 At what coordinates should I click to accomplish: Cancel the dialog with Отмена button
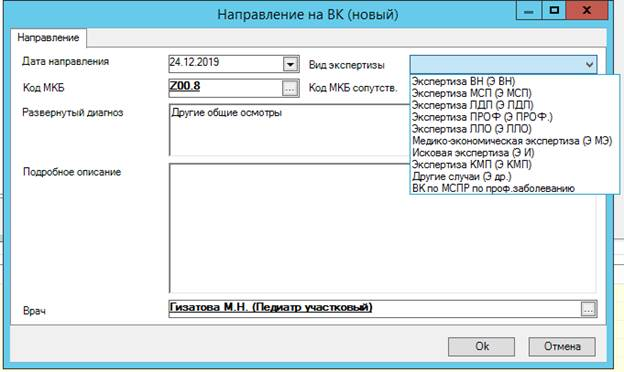click(x=562, y=347)
